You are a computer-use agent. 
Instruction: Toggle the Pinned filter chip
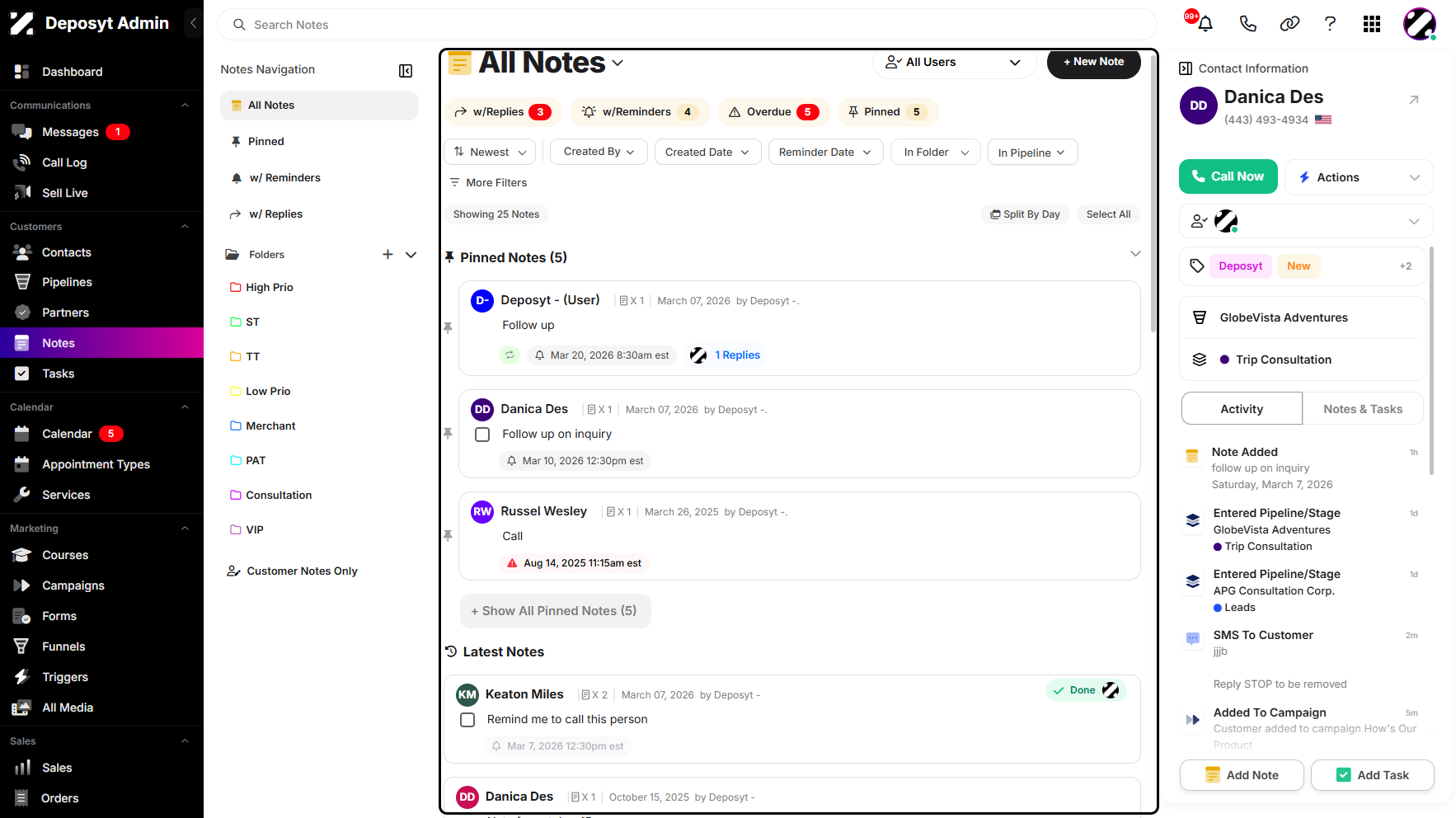(x=889, y=112)
